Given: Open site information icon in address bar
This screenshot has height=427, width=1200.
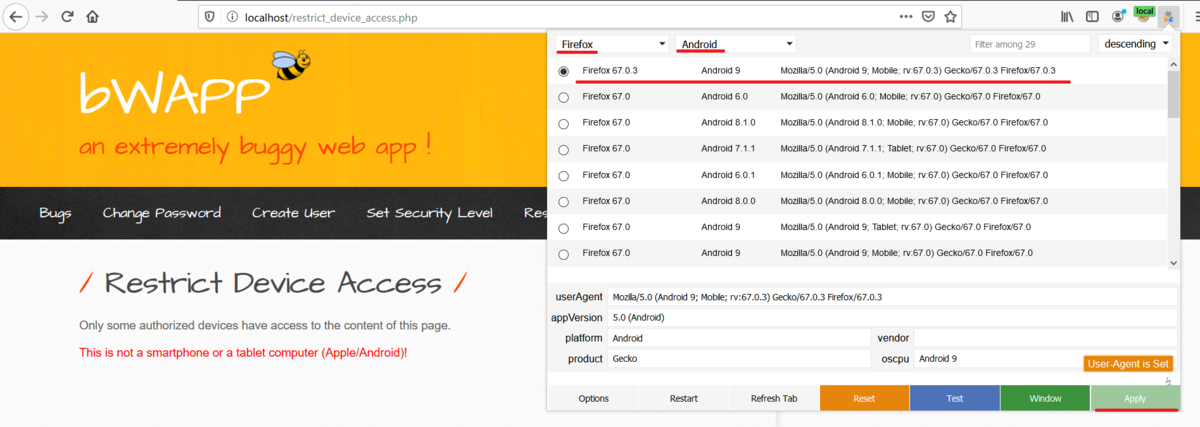Looking at the screenshot, I should pyautogui.click(x=231, y=17).
